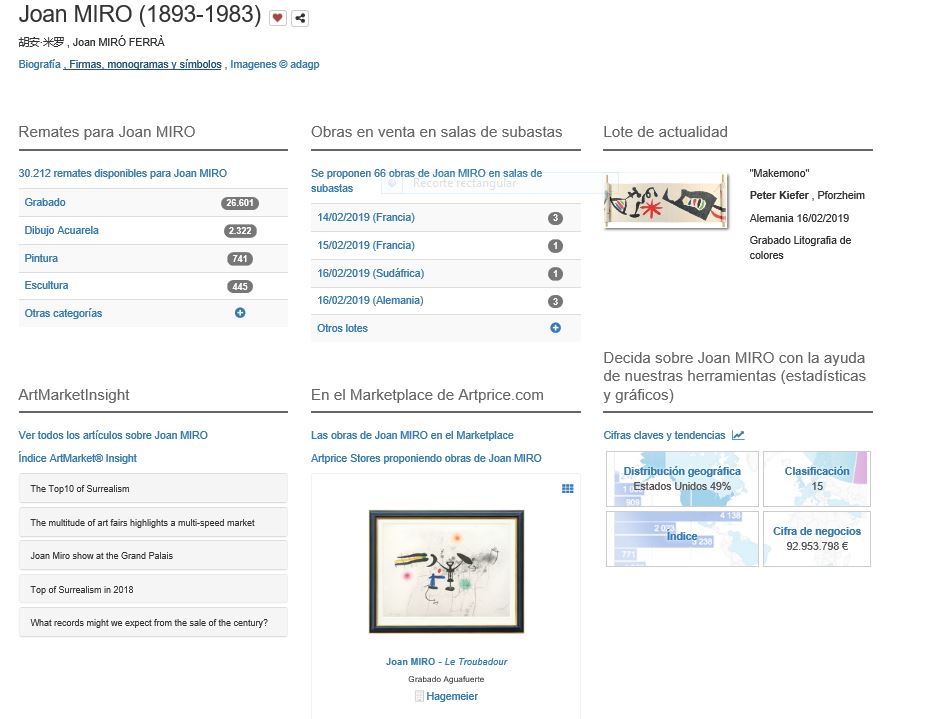Open the 16/02/2019 (Sudáfrica) auction
The image size is (932, 719).
click(x=370, y=273)
